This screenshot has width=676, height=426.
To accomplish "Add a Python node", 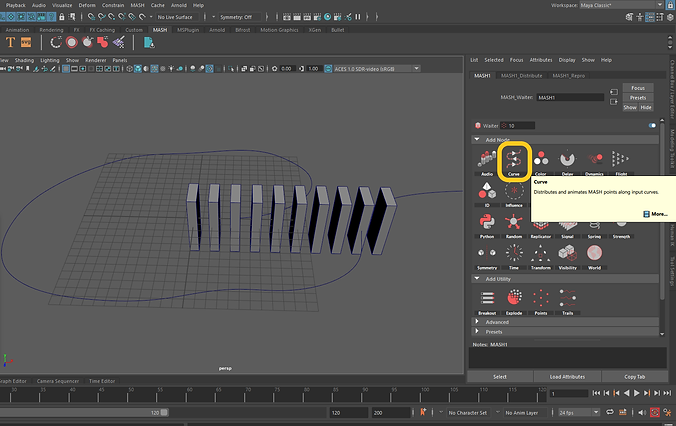I will (487, 226).
